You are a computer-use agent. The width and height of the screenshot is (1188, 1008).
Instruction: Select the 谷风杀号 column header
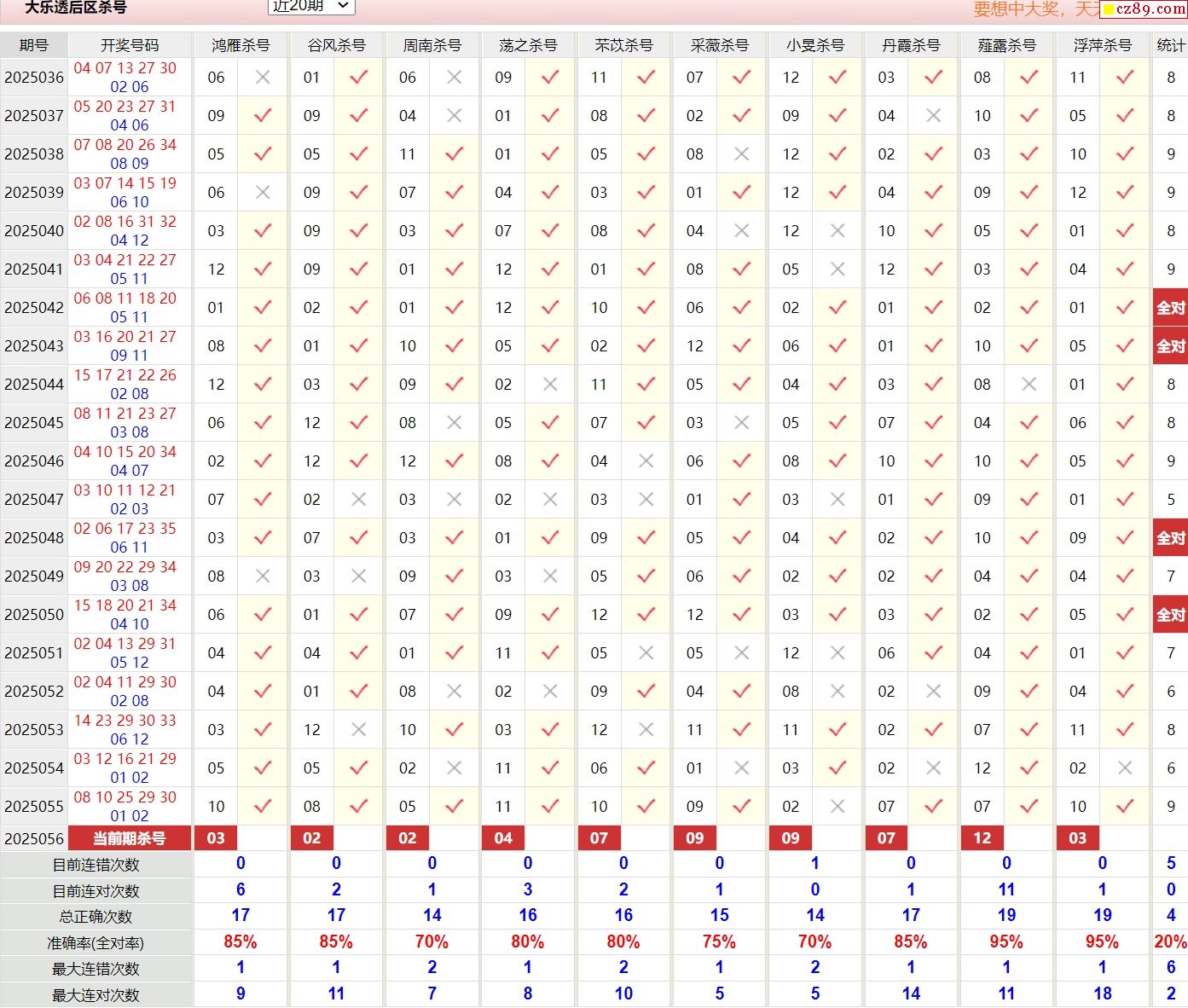coord(336,45)
